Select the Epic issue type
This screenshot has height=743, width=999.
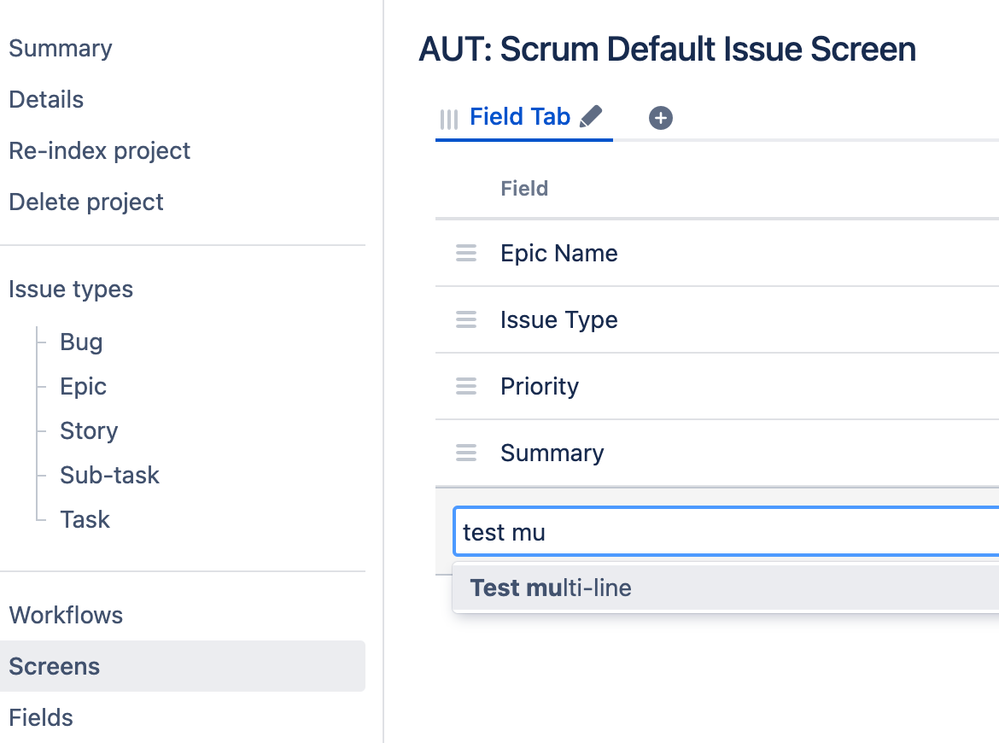pyautogui.click(x=83, y=386)
